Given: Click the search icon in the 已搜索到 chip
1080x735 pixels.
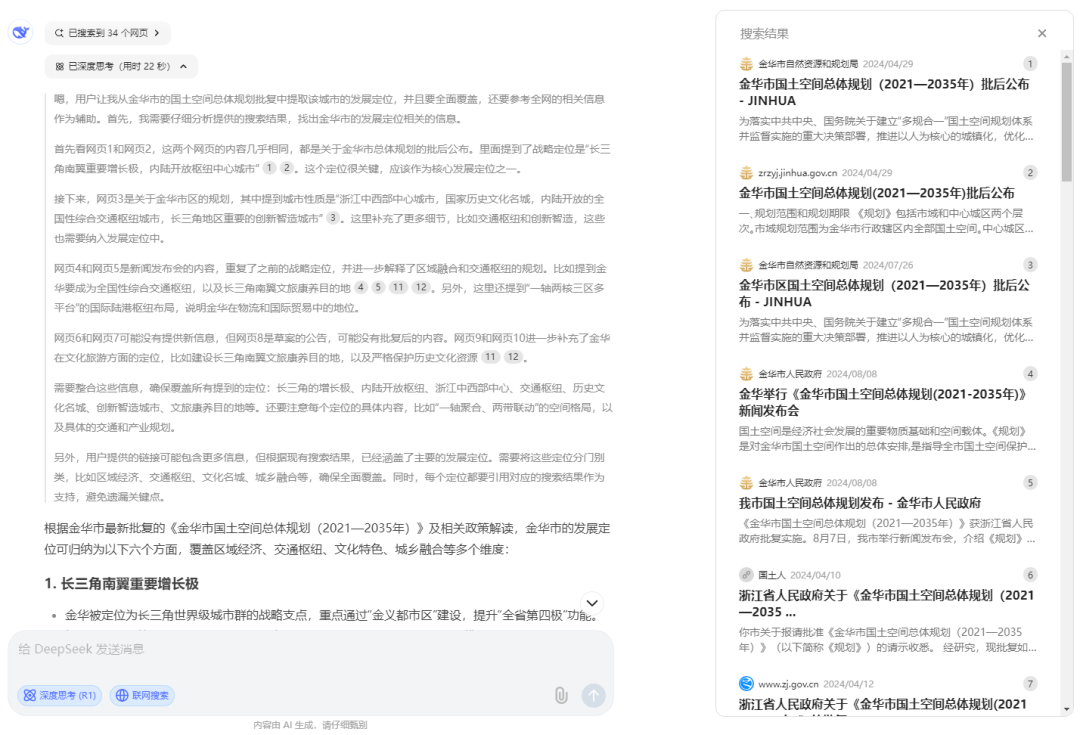Looking at the screenshot, I should point(59,32).
